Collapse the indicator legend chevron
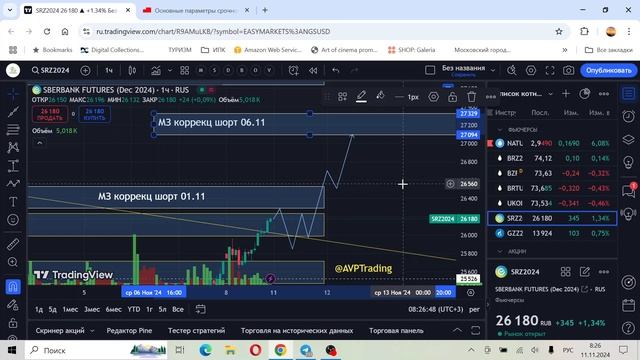640x360 pixels. 40,143
